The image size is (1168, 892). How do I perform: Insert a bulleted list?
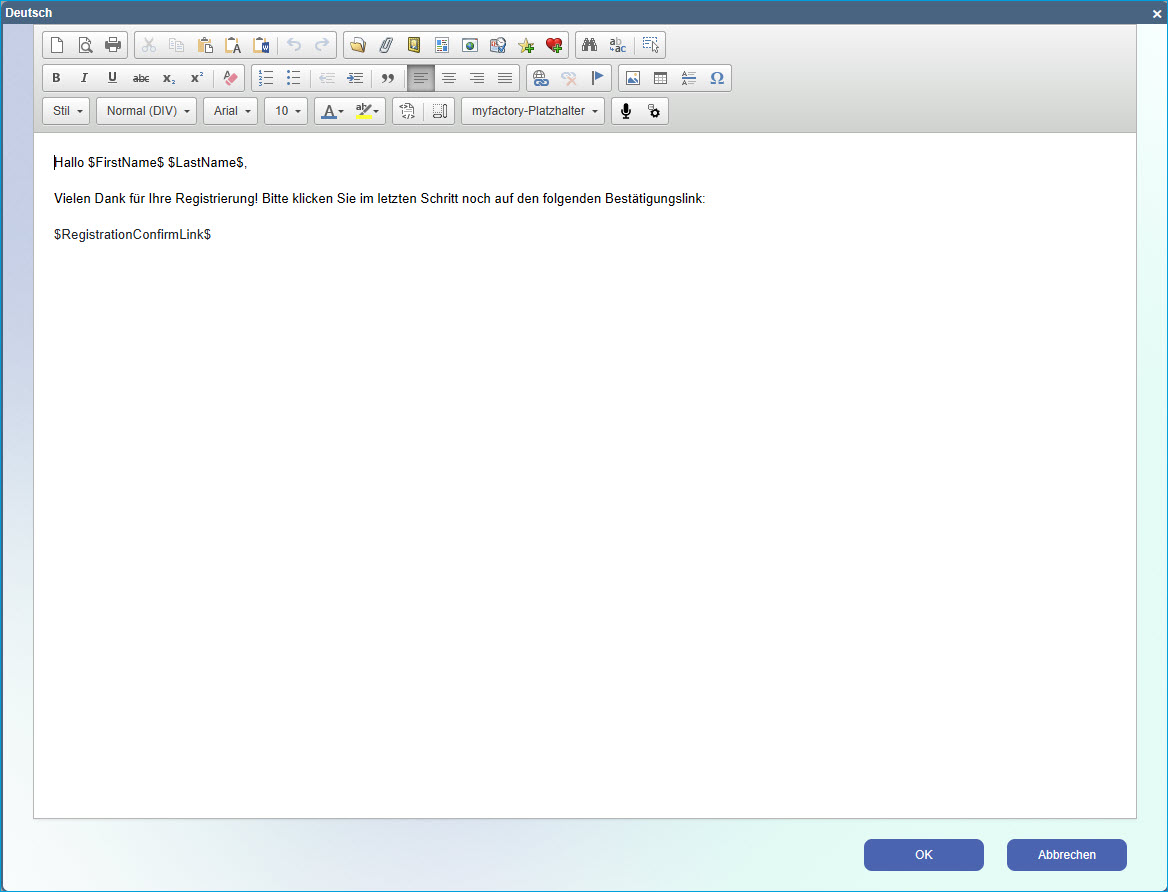[x=293, y=78]
